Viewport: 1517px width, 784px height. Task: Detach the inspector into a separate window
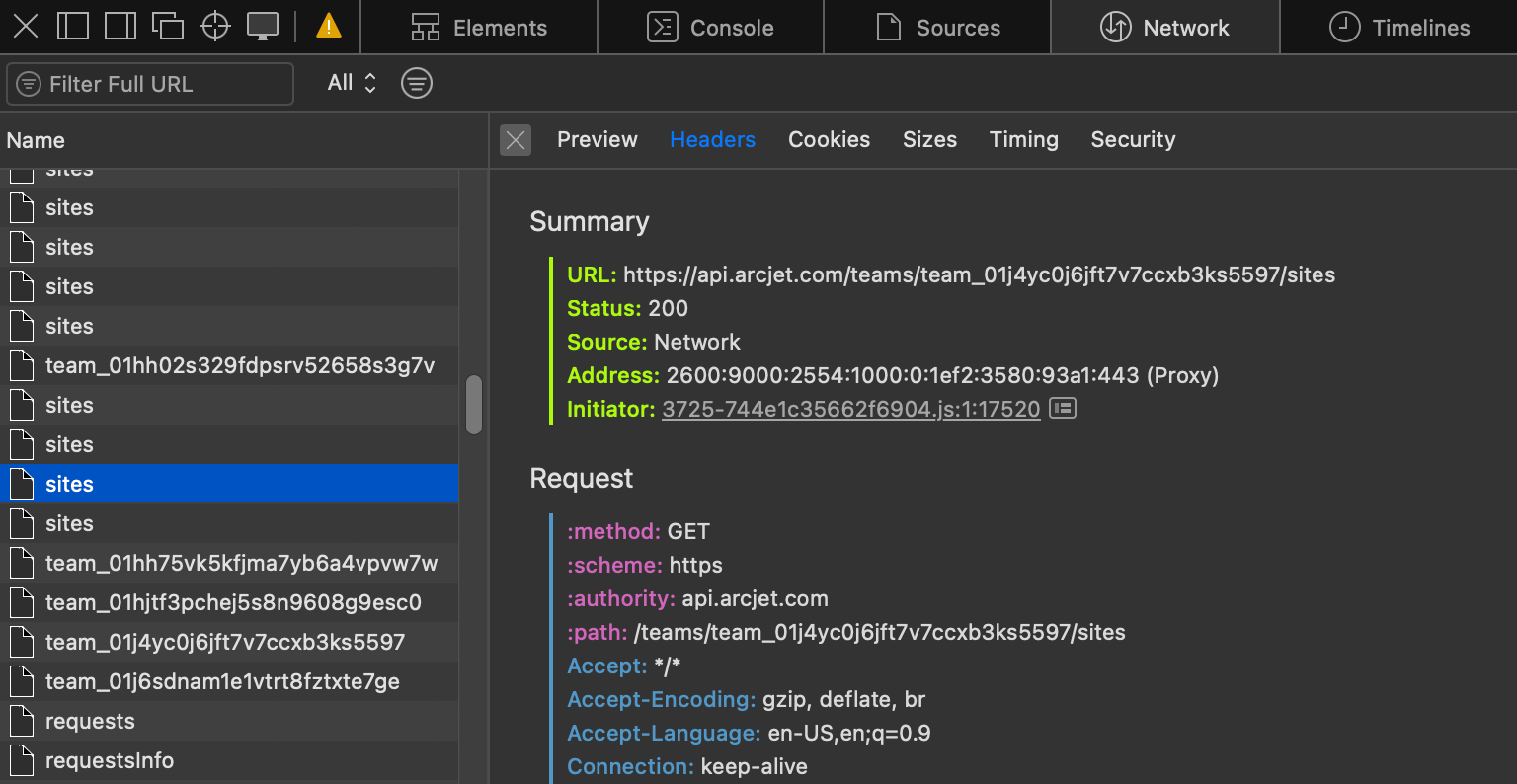click(168, 27)
